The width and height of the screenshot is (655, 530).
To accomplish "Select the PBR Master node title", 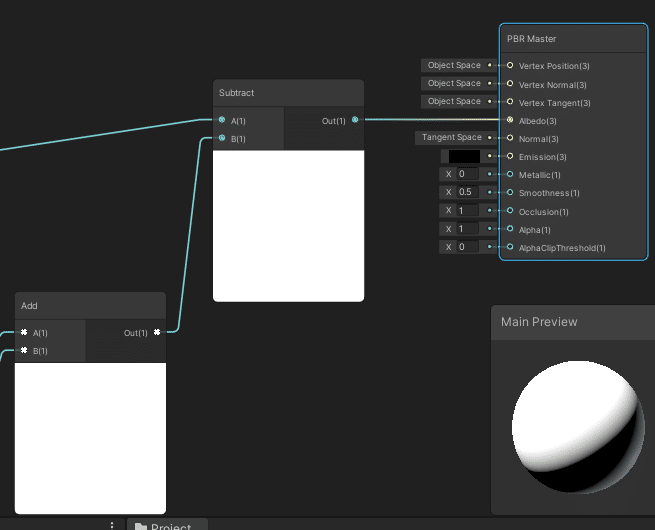I will [x=531, y=39].
